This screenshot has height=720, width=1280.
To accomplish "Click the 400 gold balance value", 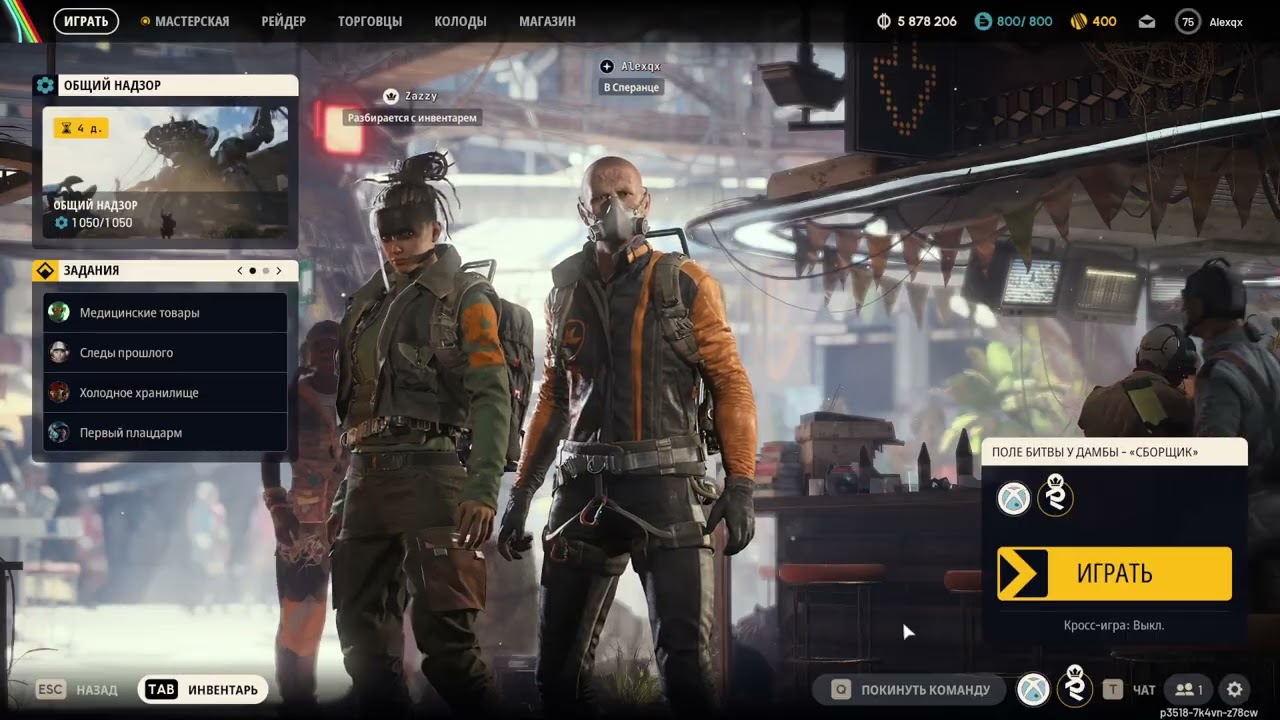I will coord(1105,21).
